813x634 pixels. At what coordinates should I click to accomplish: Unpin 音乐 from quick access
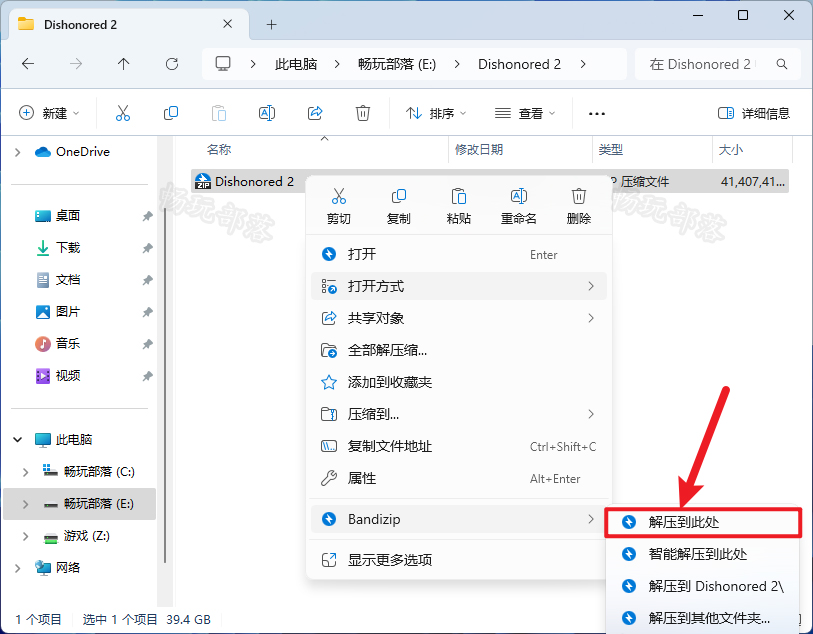(147, 344)
